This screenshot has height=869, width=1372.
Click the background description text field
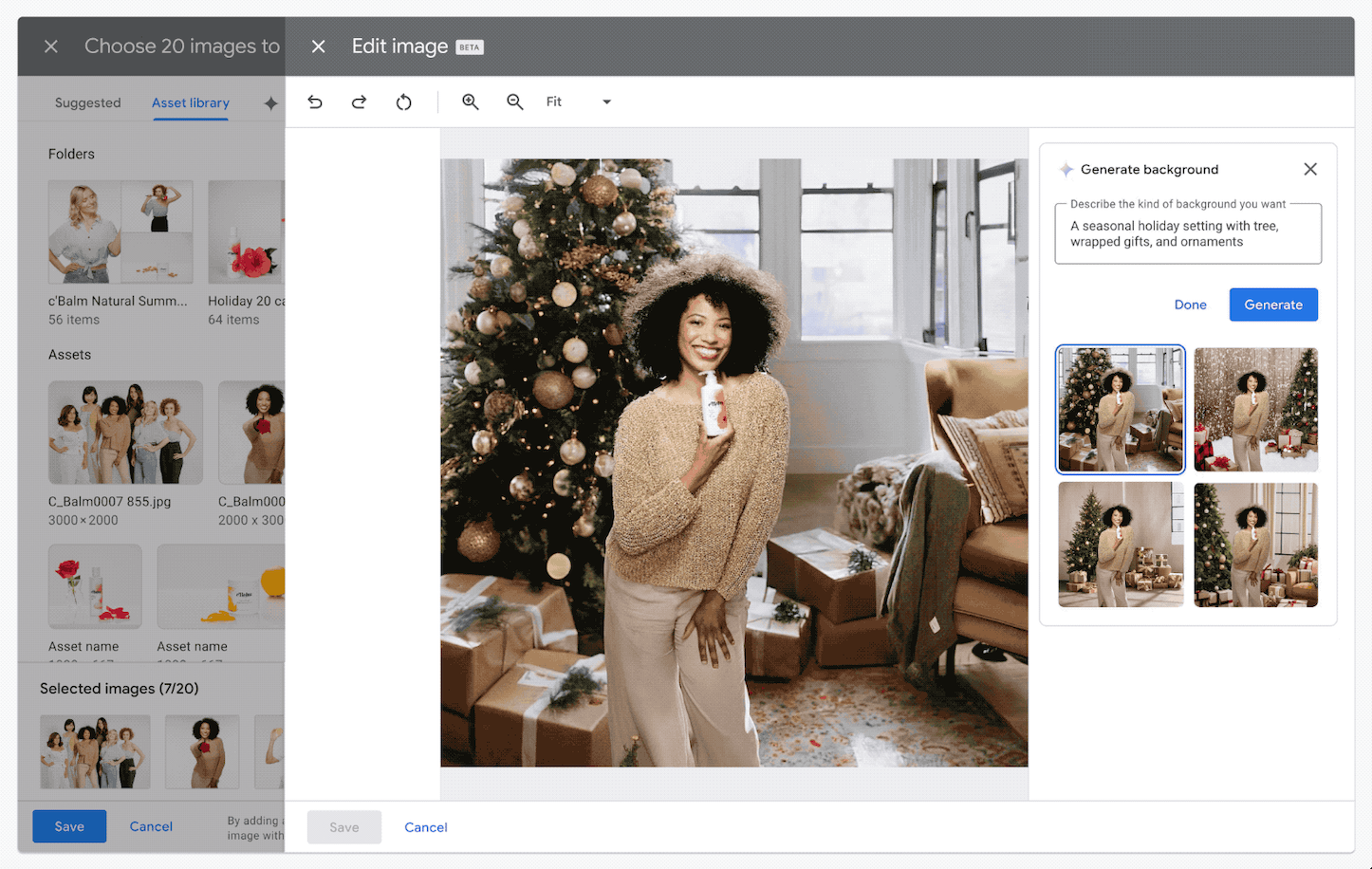coord(1188,233)
